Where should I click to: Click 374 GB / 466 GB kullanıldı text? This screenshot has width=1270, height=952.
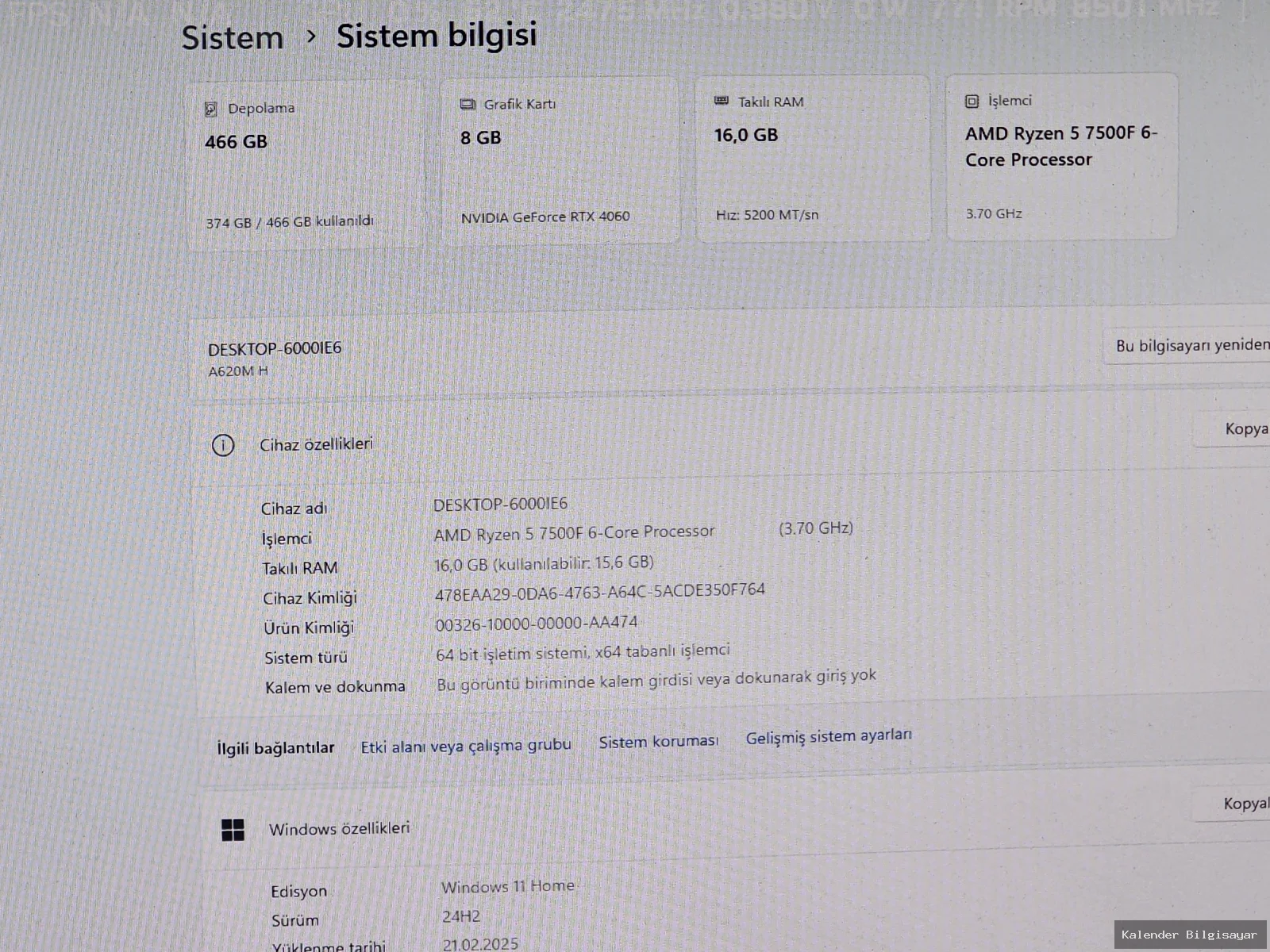tap(290, 222)
